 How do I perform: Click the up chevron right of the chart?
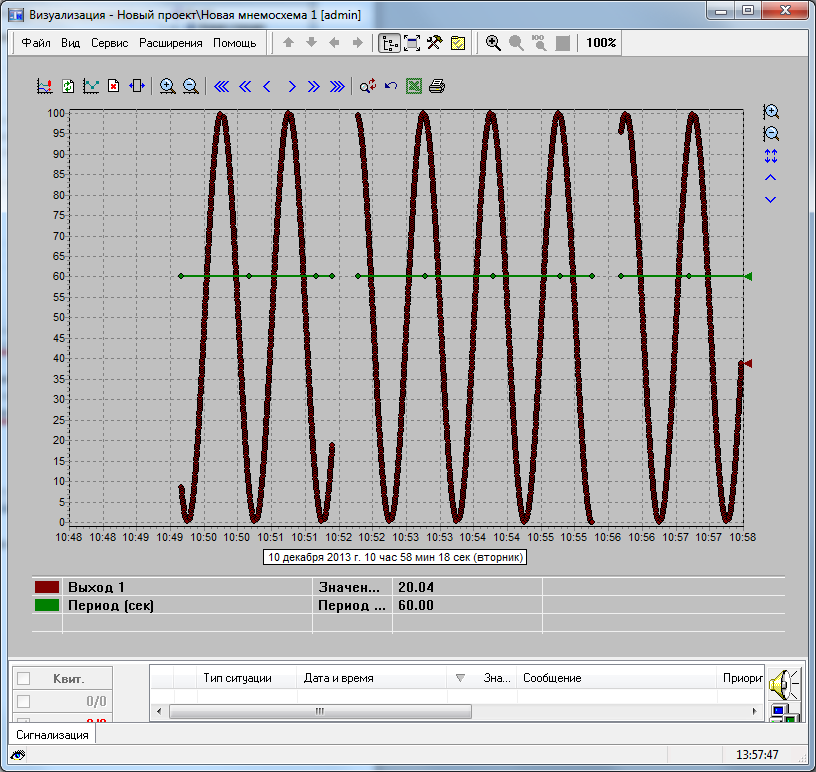click(770, 177)
